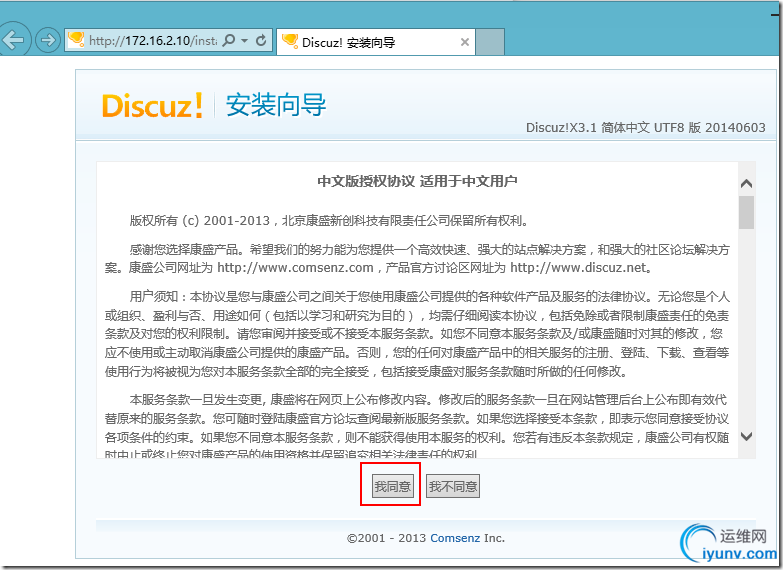This screenshot has height=570, width=783.
Task: Open the Comsenz link in footer
Action: click(x=455, y=538)
